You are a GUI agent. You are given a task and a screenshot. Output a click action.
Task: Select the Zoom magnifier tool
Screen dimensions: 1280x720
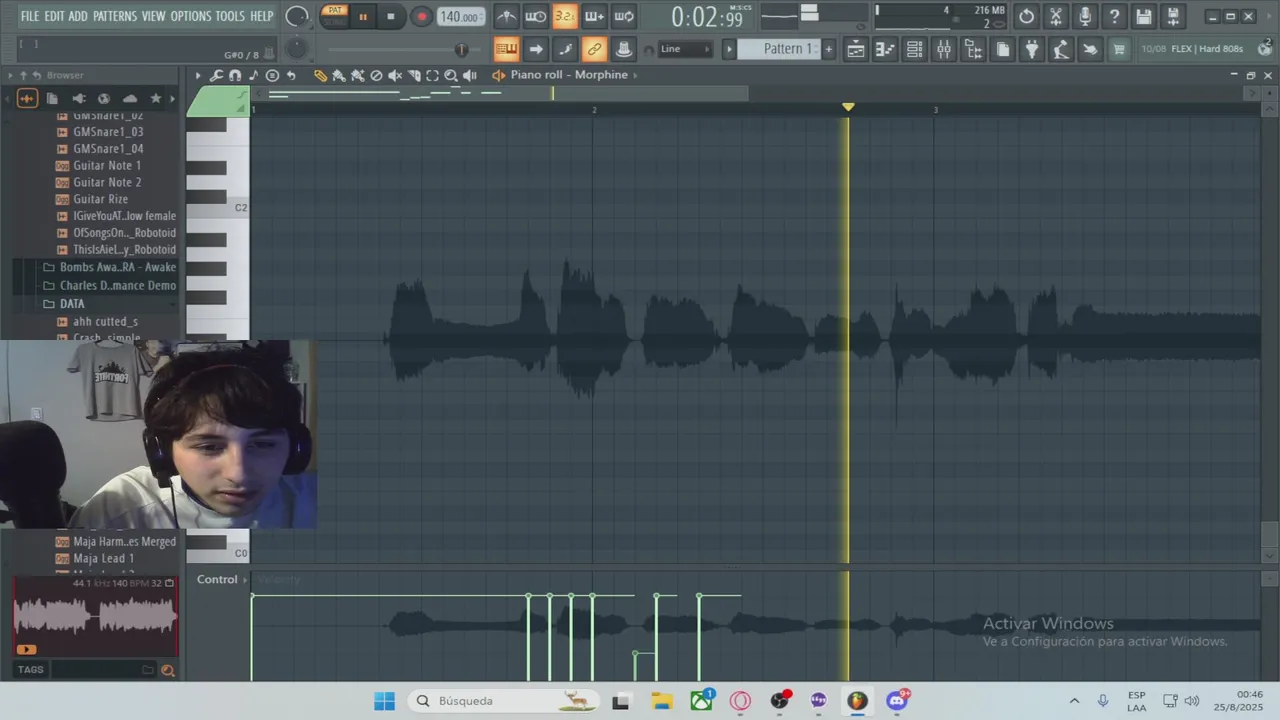[451, 75]
